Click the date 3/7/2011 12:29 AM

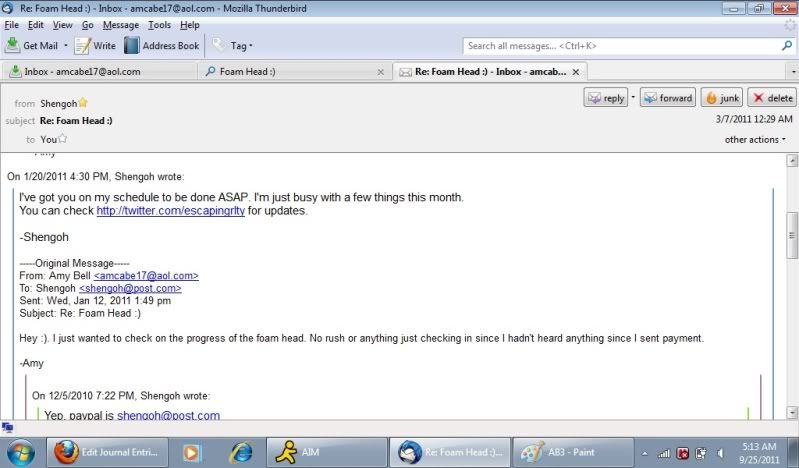pos(754,119)
